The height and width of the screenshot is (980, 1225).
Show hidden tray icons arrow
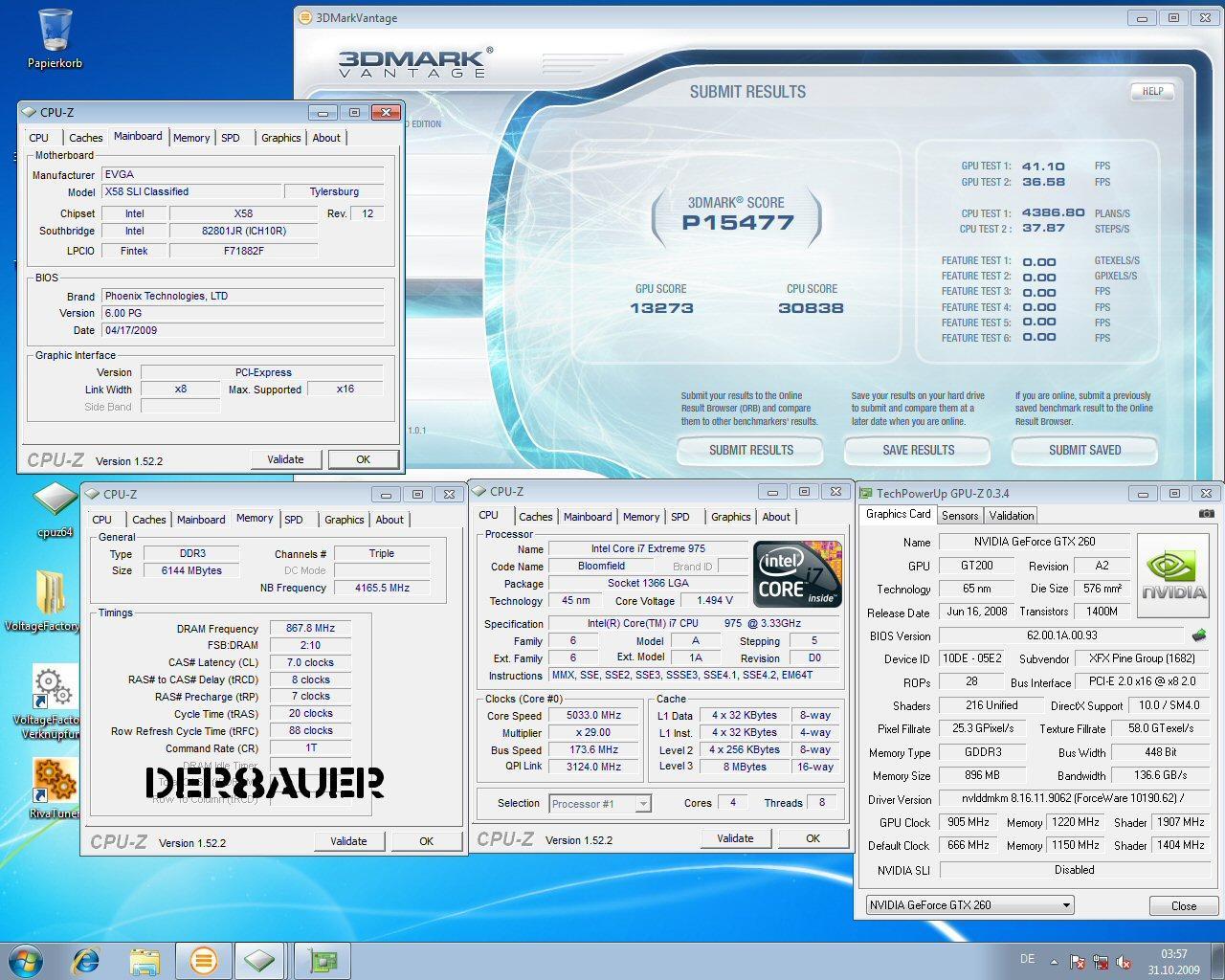click(1055, 961)
